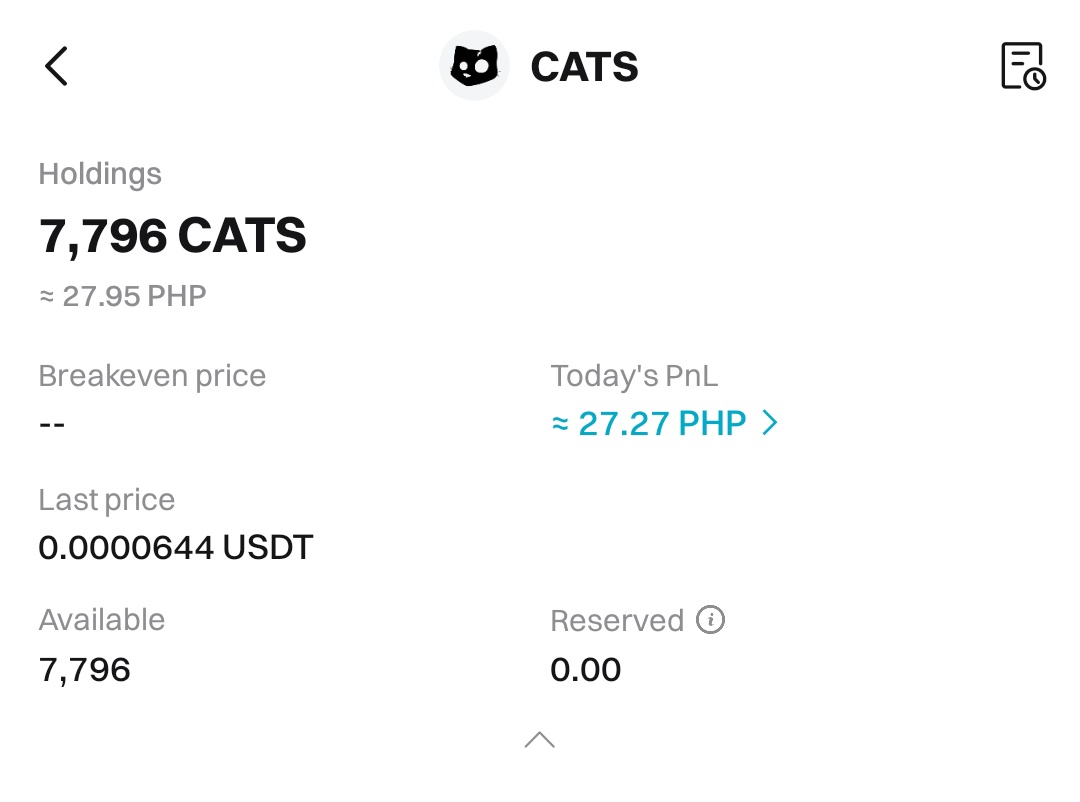Go back using the left arrow
Viewport: 1080px width, 802px height.
[x=56, y=66]
